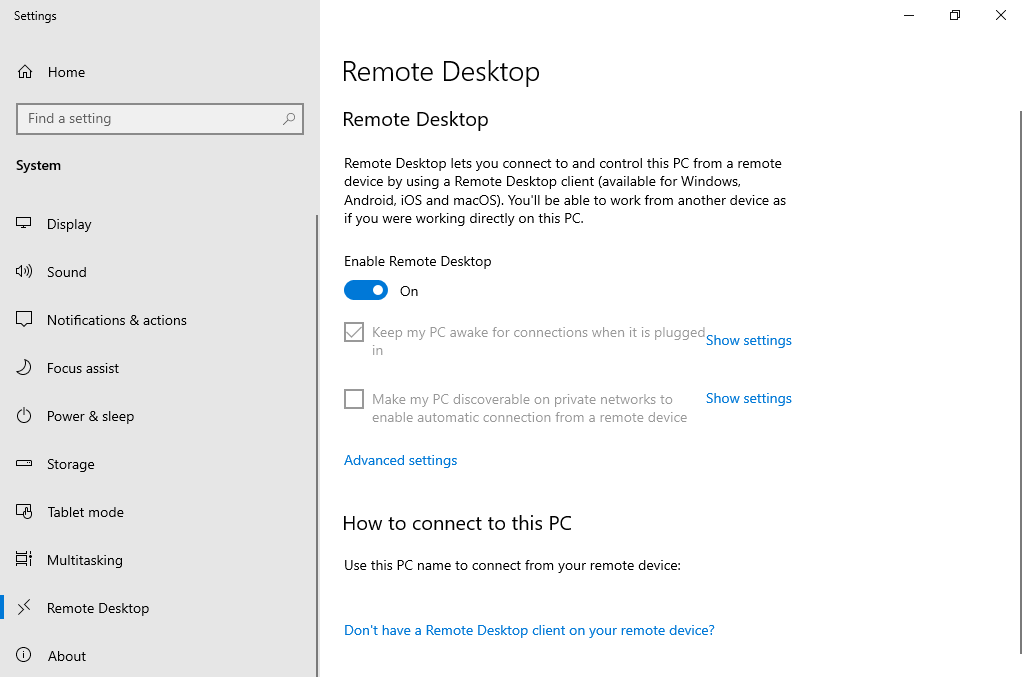
Task: Restore down the Settings window
Action: (955, 15)
